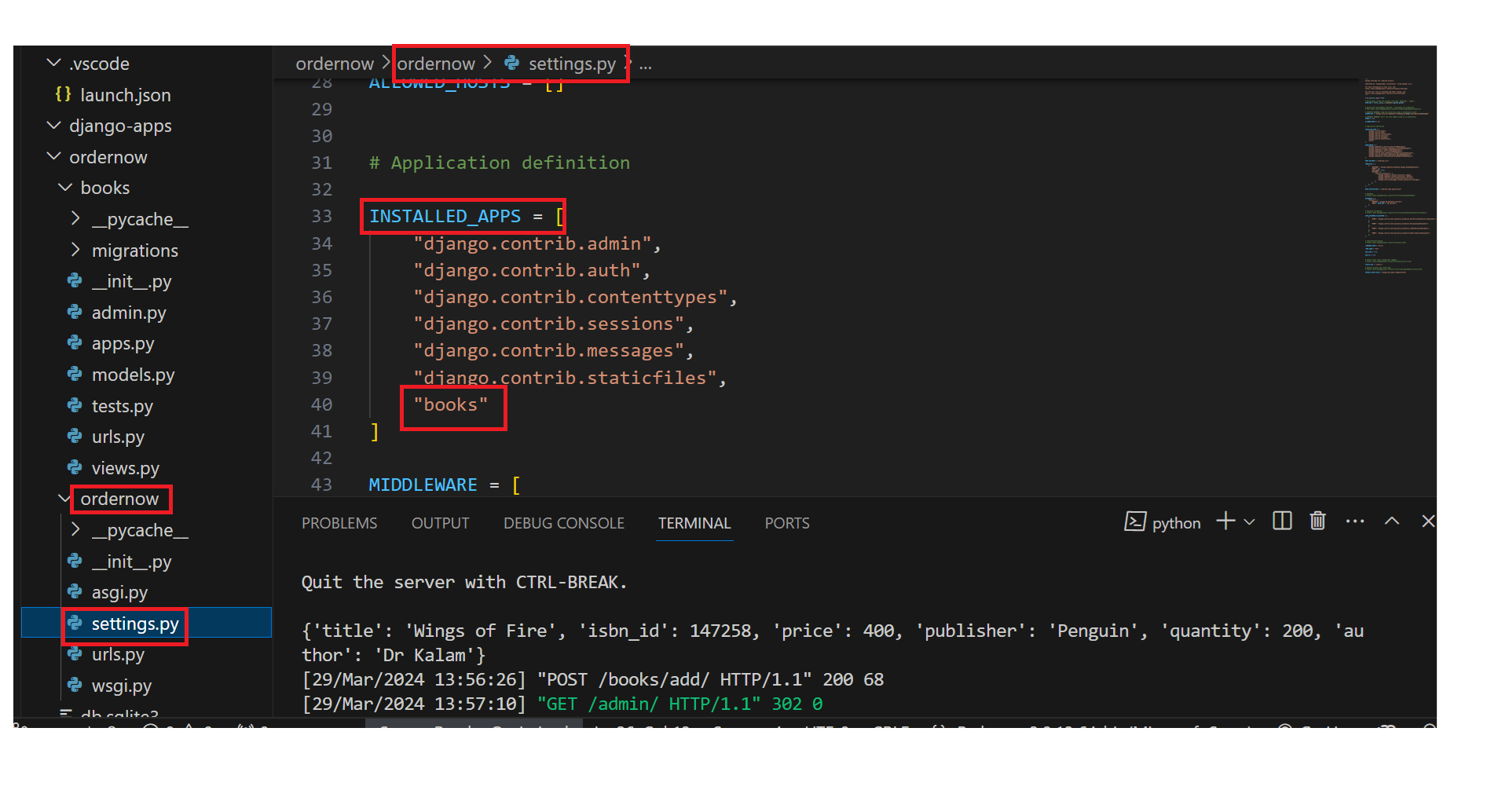This screenshot has height=812, width=1509.
Task: Open launch.json file
Action: click(126, 95)
